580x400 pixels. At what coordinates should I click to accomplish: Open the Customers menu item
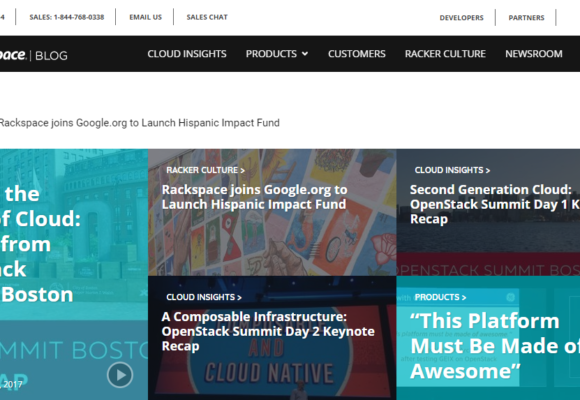coord(357,54)
